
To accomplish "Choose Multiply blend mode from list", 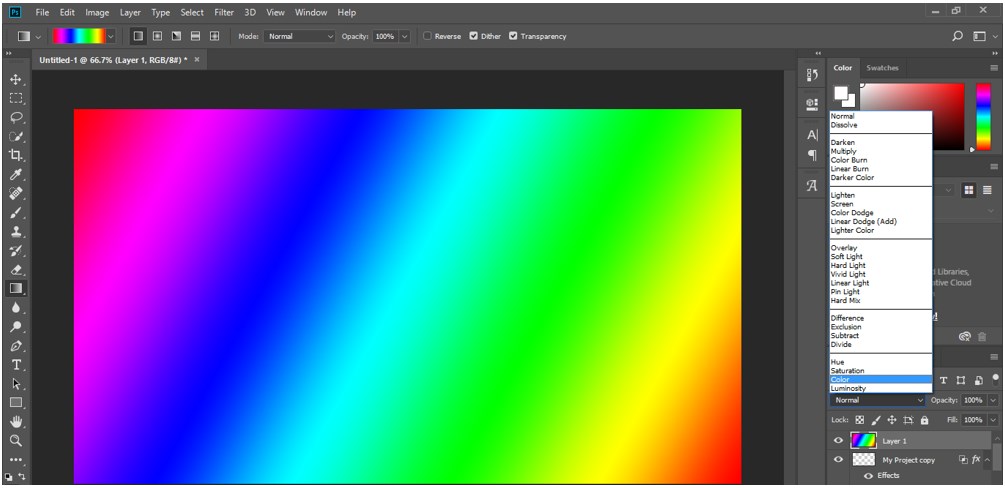I will pyautogui.click(x=843, y=151).
